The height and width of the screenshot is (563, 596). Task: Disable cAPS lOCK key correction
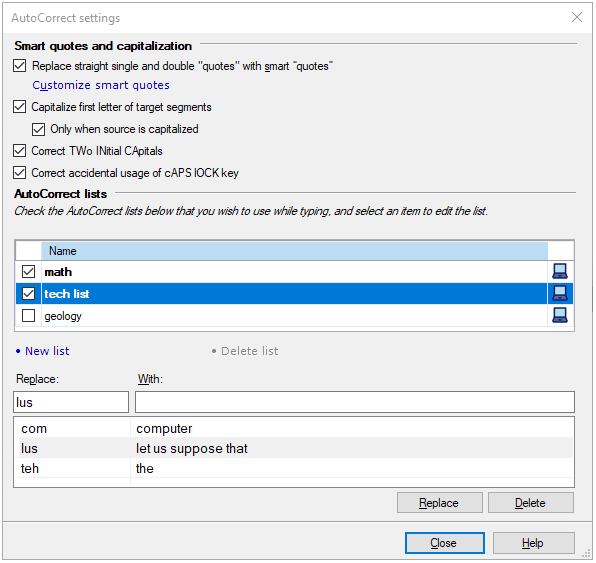tap(20, 173)
